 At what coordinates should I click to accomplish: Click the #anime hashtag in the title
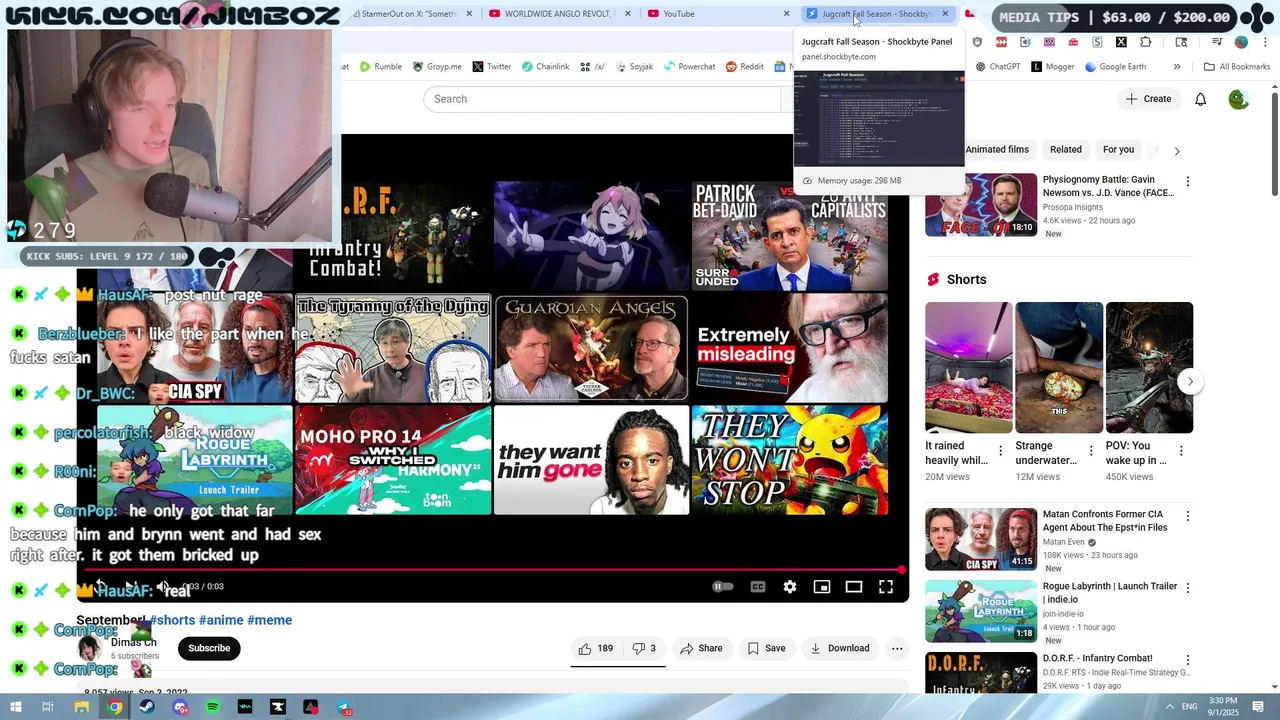pos(220,620)
